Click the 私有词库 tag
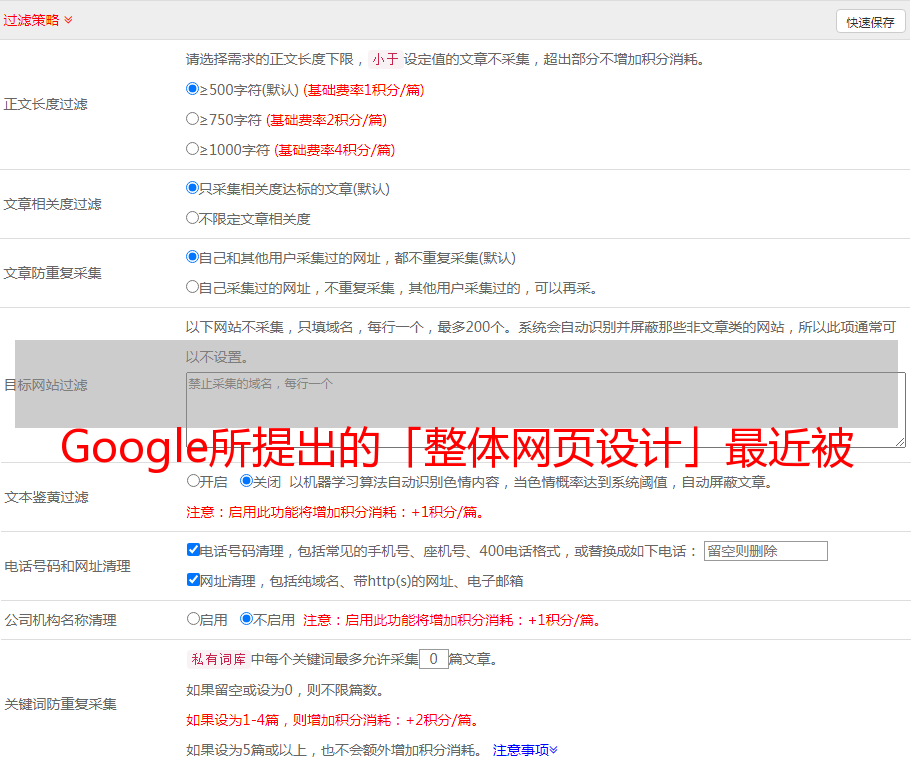 pyautogui.click(x=218, y=659)
